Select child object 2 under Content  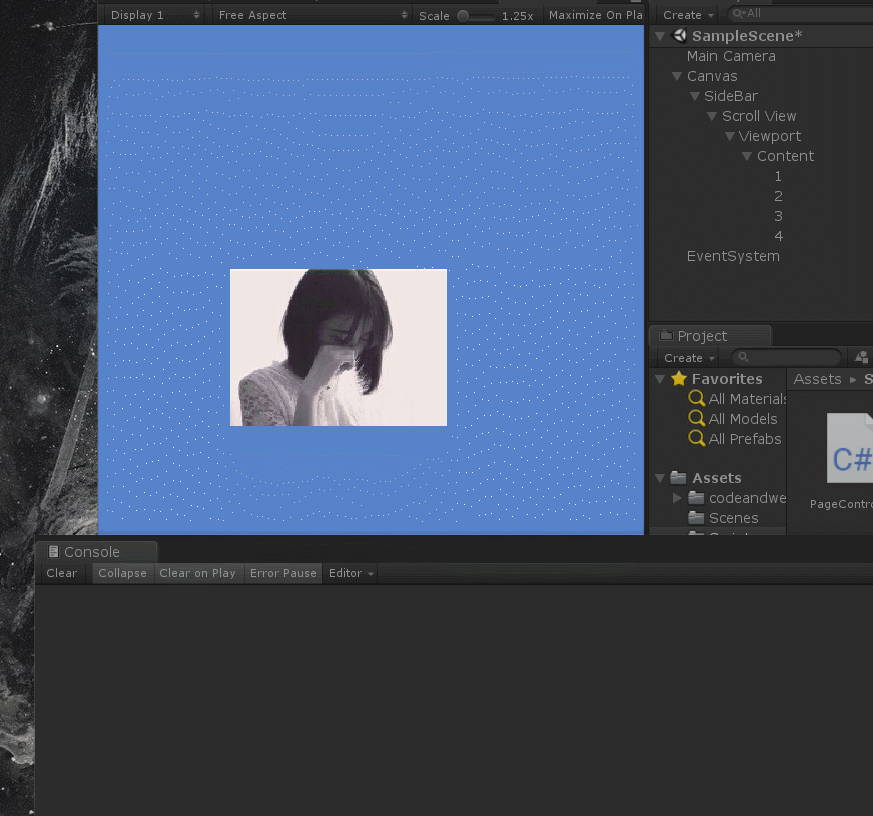[778, 196]
